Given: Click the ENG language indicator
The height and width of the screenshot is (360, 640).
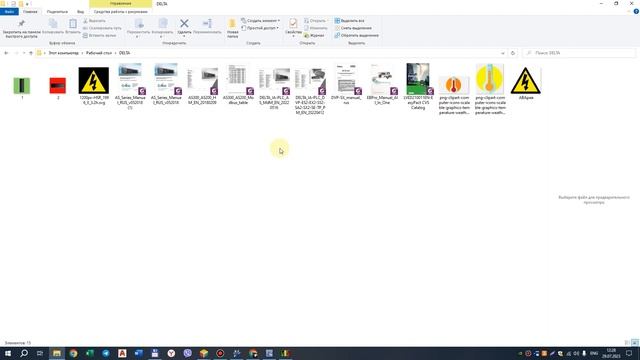Looking at the screenshot, I should pyautogui.click(x=594, y=353).
